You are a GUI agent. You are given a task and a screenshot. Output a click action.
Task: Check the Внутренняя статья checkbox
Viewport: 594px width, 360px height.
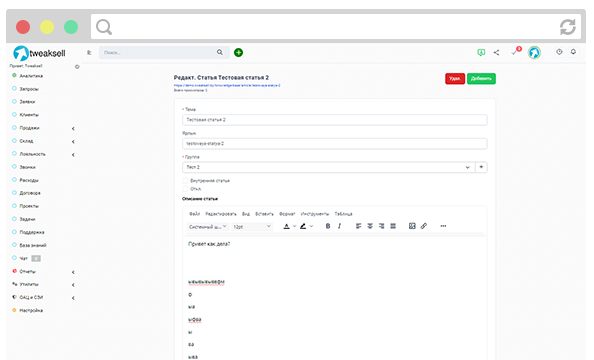coord(185,181)
